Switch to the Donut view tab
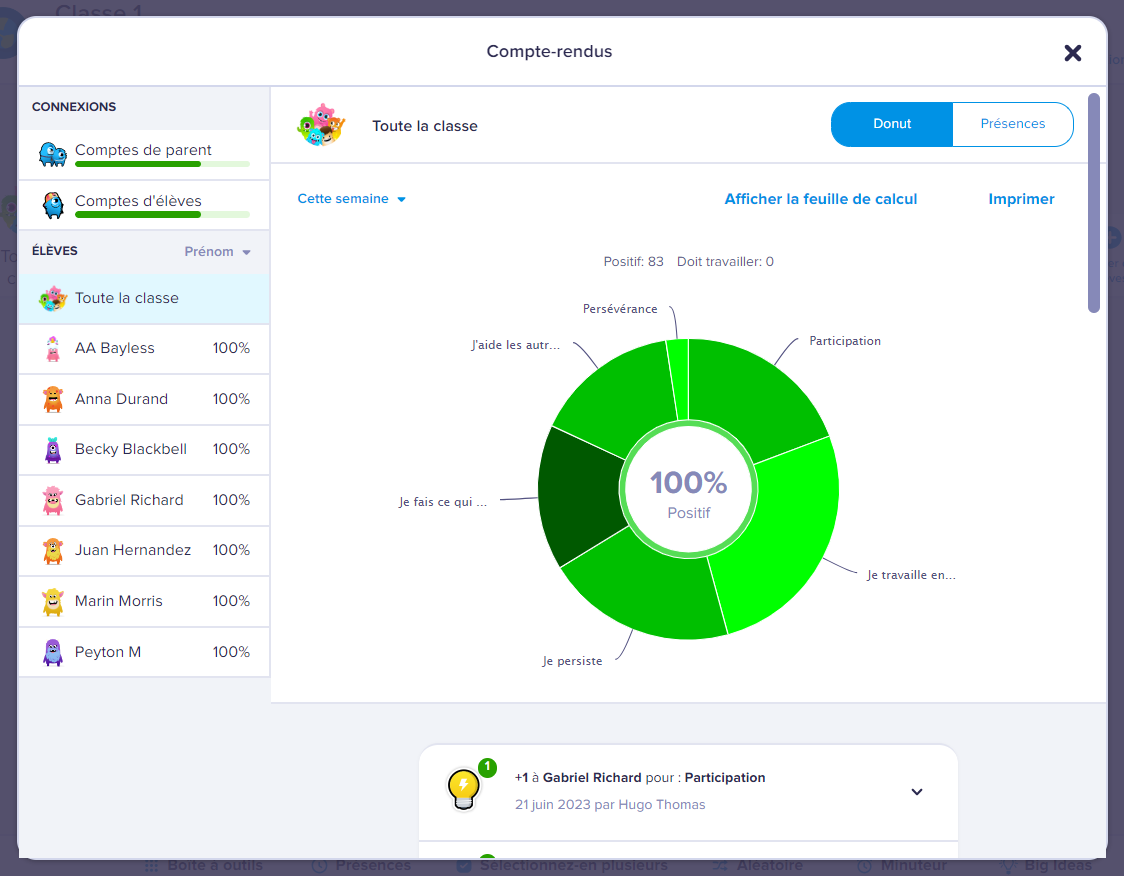 coord(891,124)
